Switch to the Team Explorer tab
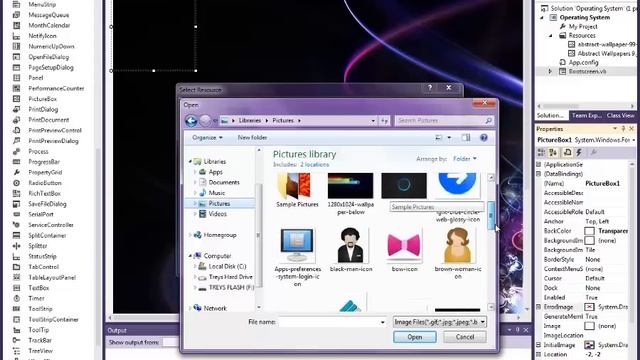Screen dimensions: 640x360 pos(587,116)
